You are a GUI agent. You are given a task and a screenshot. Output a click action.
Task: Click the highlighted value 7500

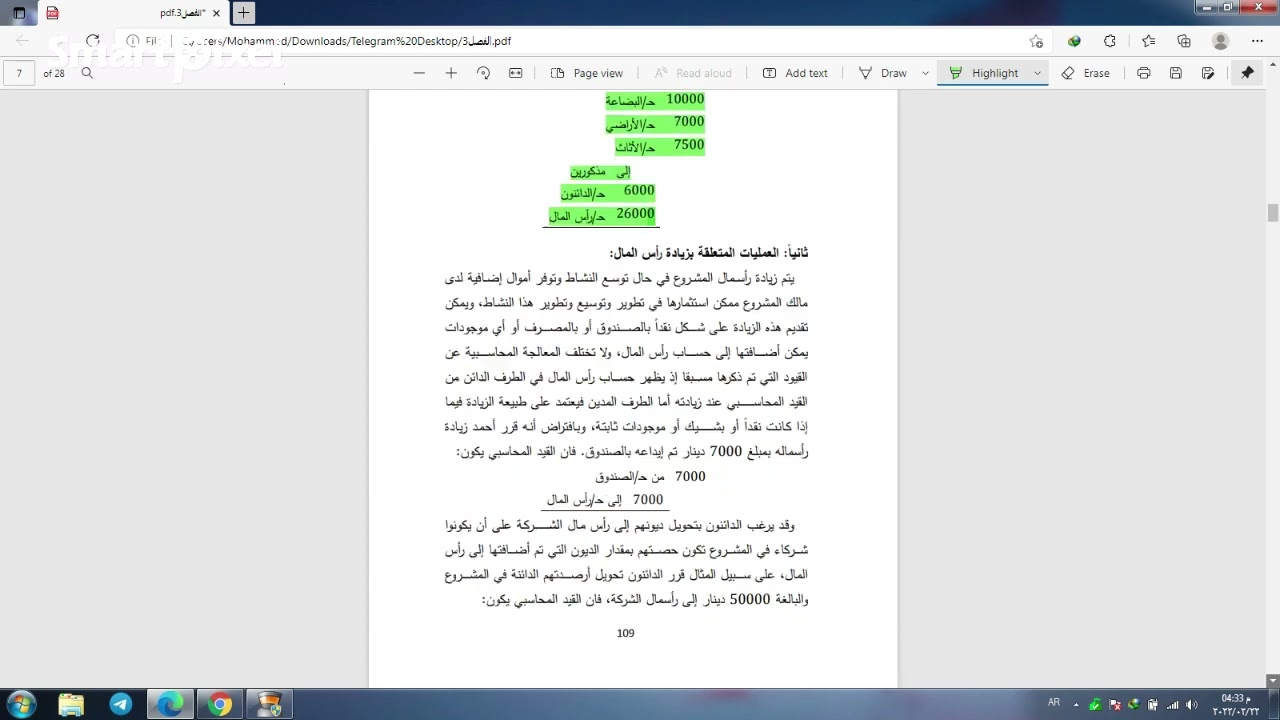pos(689,145)
